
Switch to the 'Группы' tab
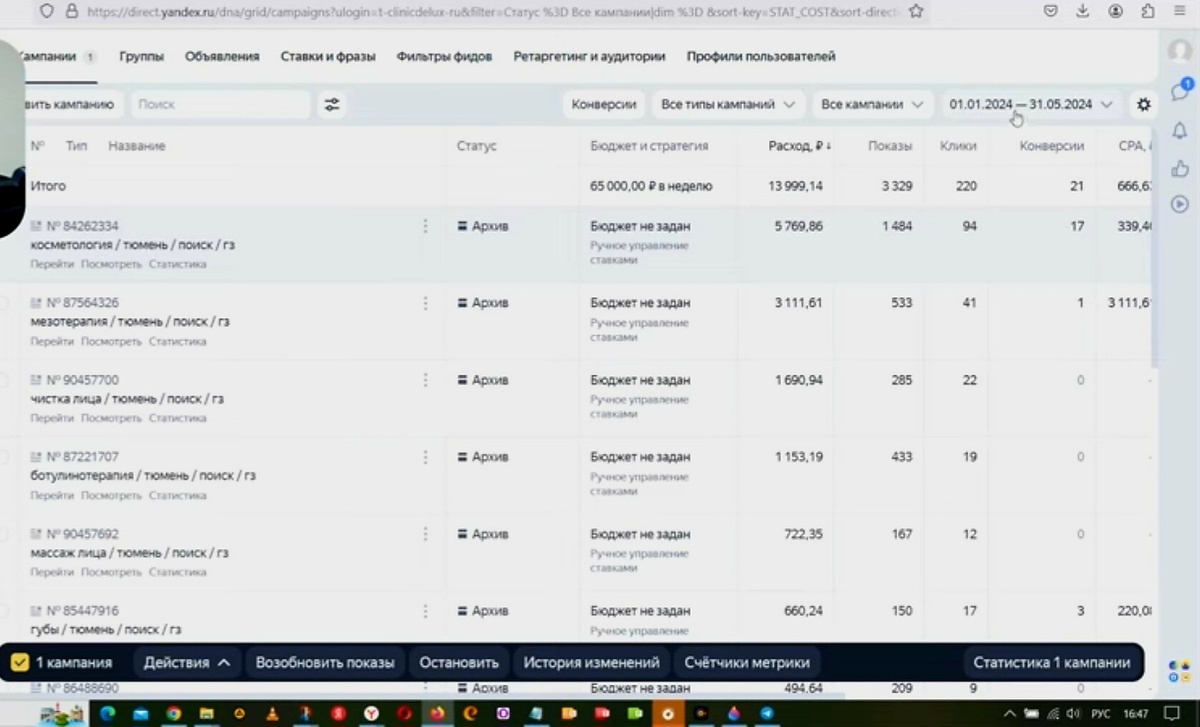141,57
